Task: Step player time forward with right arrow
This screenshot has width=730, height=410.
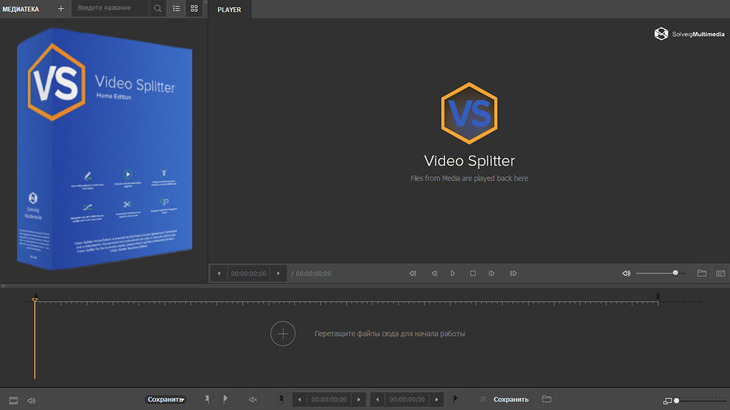Action: click(x=278, y=274)
